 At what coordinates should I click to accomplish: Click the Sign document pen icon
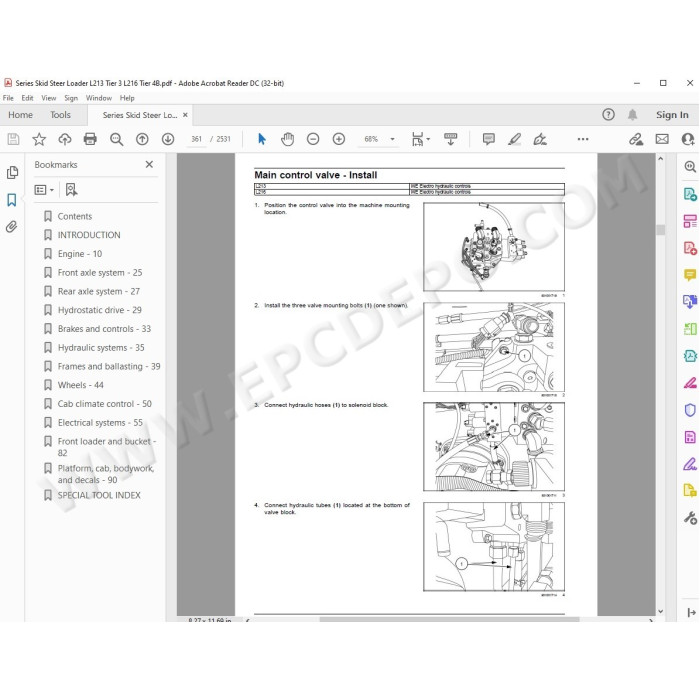[x=540, y=139]
